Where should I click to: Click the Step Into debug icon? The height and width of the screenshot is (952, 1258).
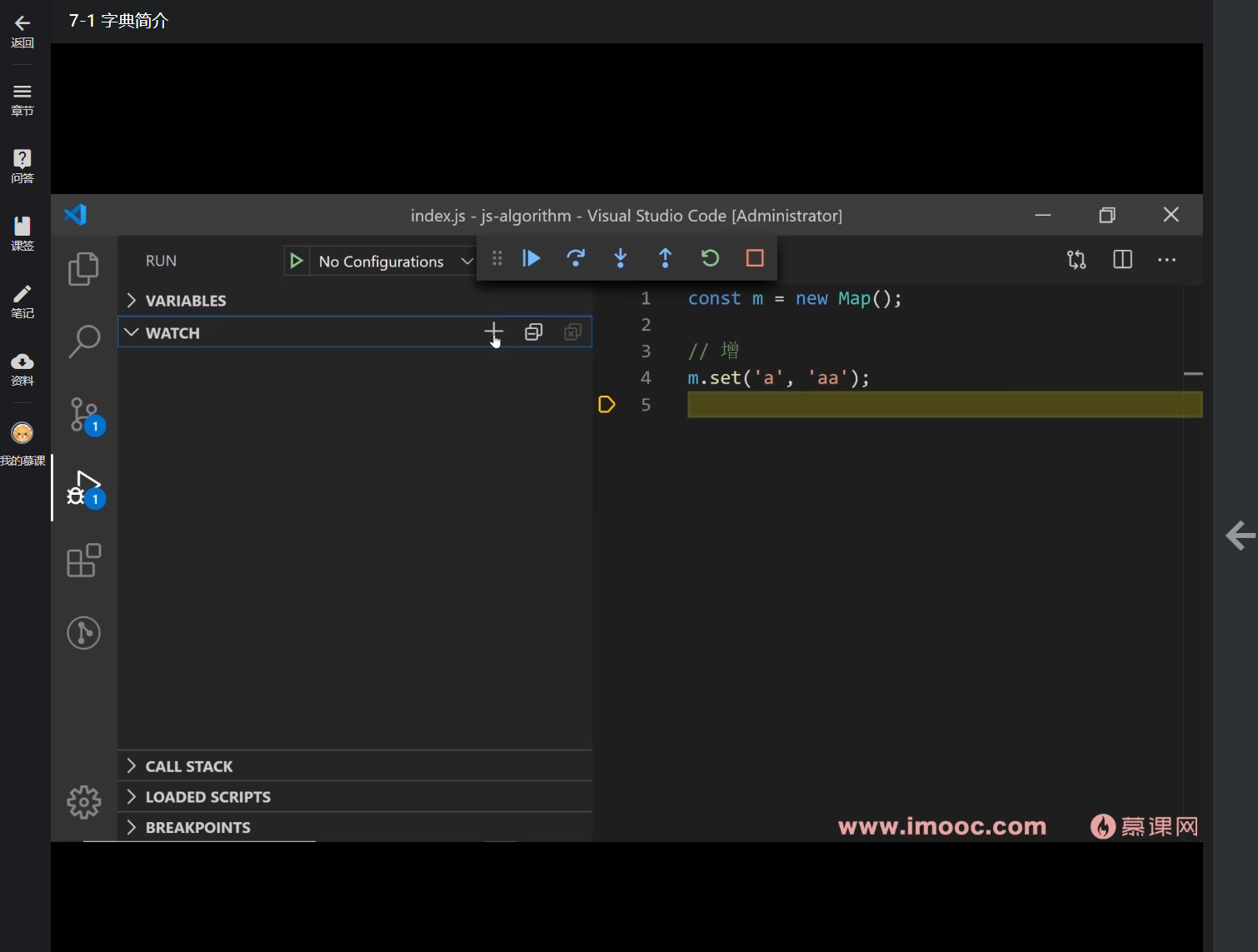click(621, 258)
